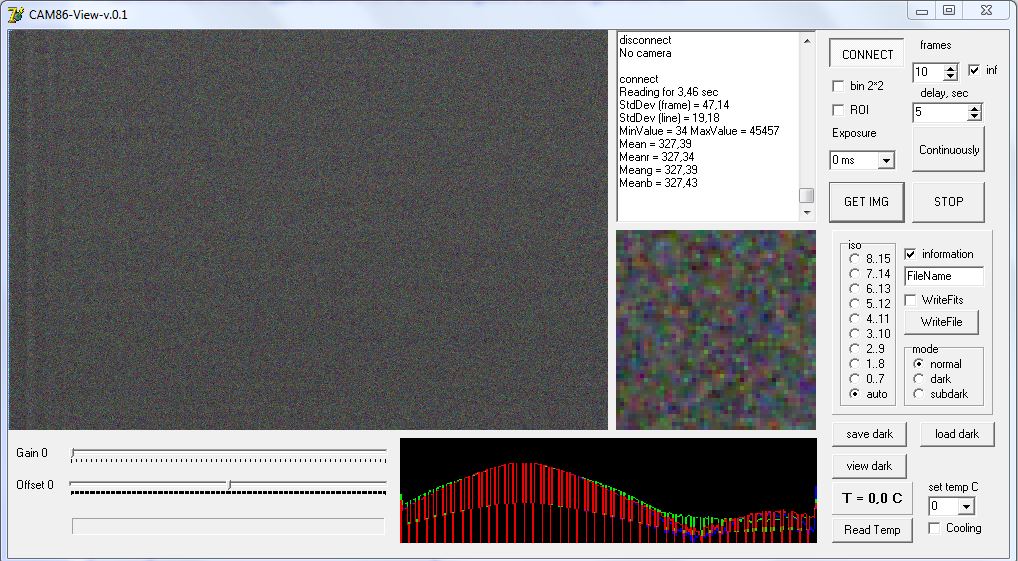Select iso 6..13 radio option
The image size is (1018, 561).
click(x=854, y=289)
